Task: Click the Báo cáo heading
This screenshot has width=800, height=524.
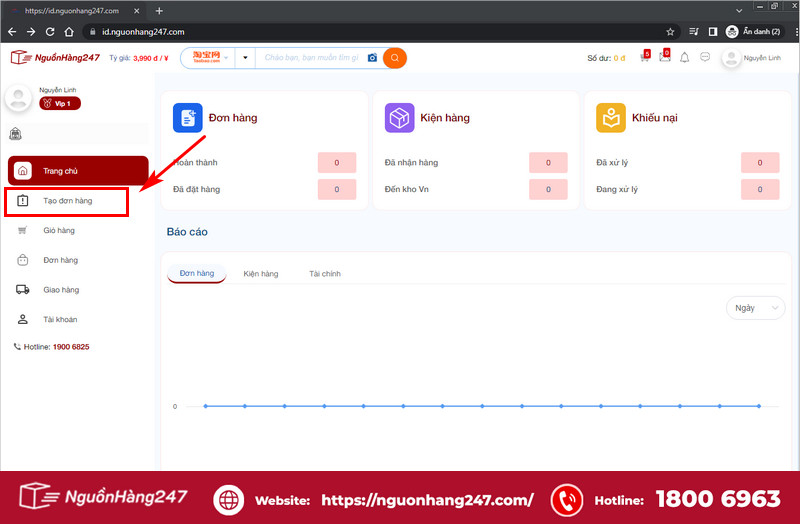Action: click(x=187, y=232)
